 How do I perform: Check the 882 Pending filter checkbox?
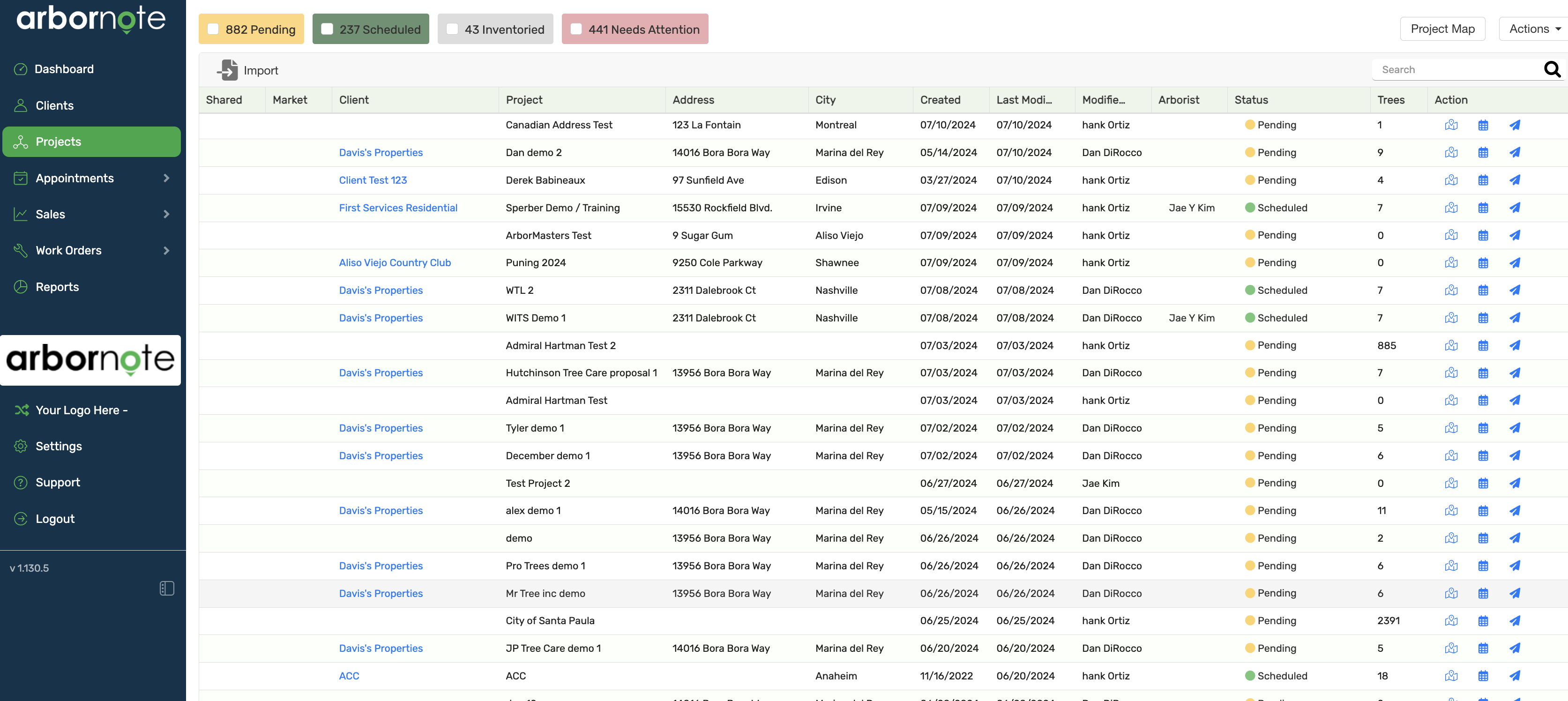pos(212,28)
